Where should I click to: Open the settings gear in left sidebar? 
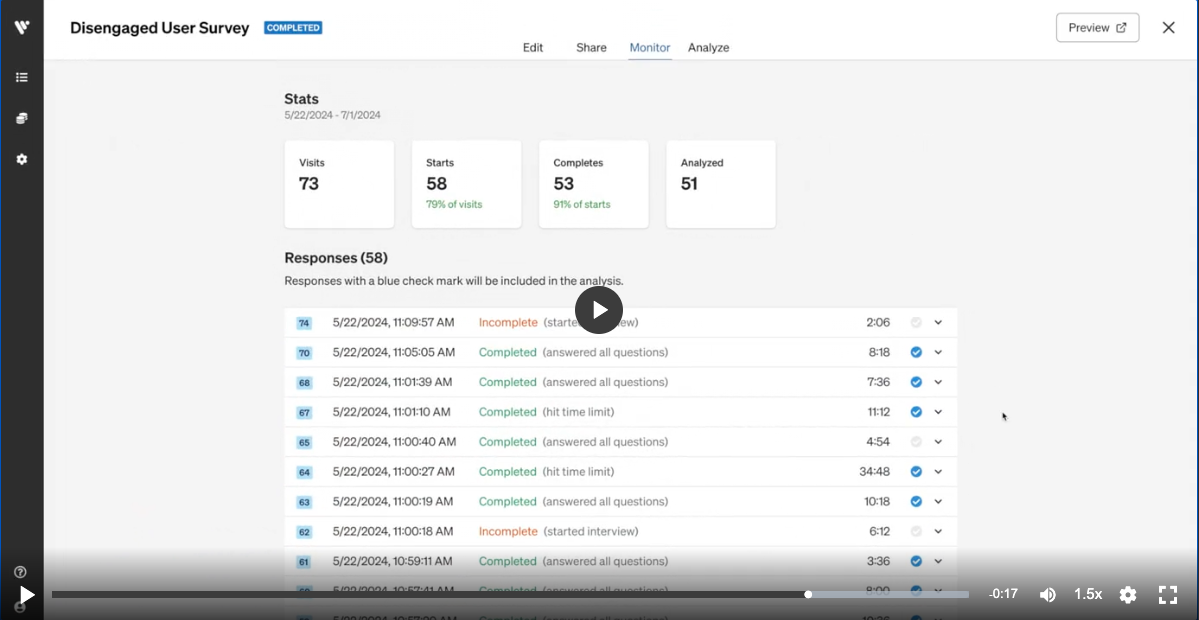22,159
